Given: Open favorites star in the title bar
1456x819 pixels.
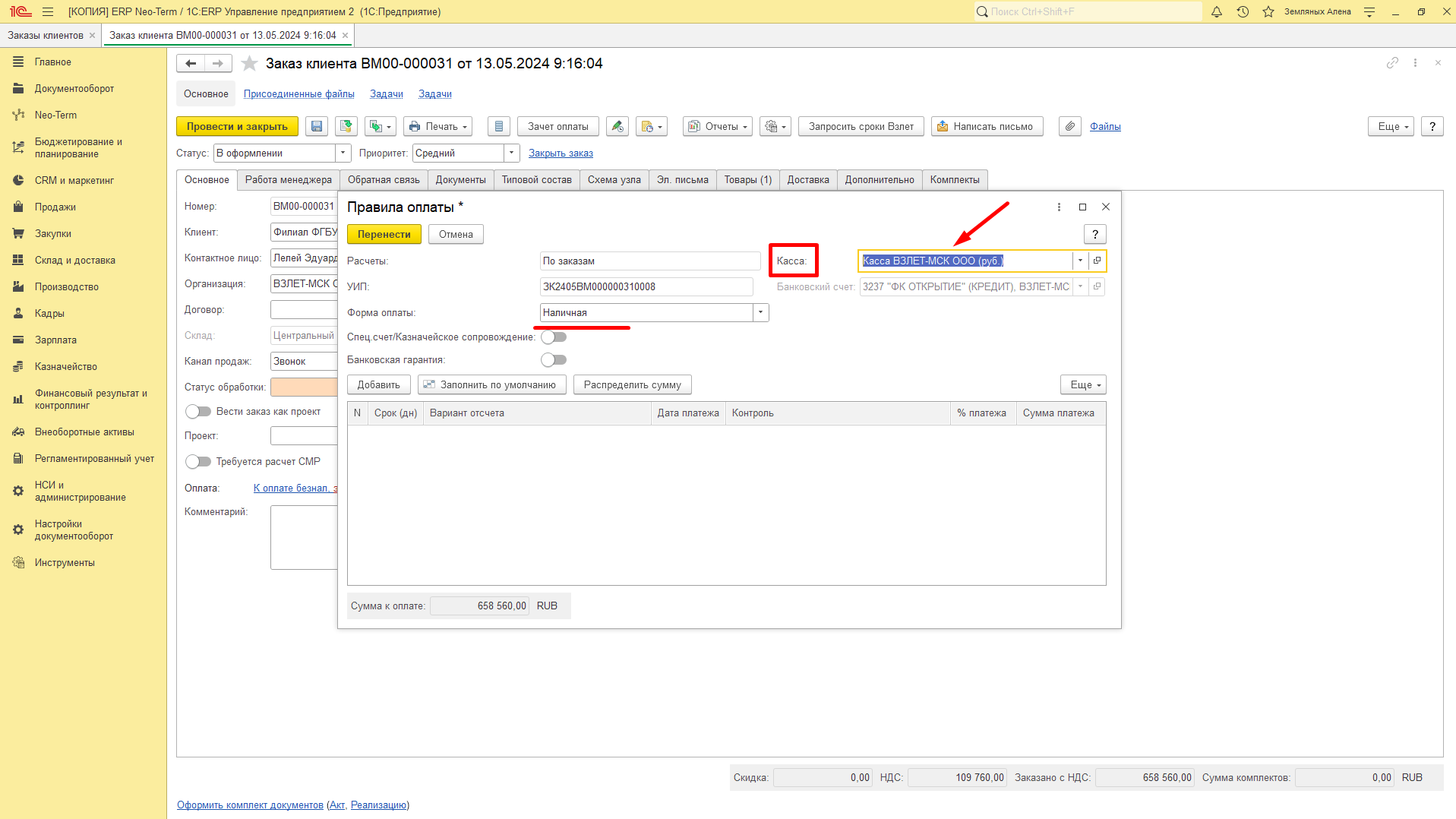Looking at the screenshot, I should click(x=1268, y=11).
